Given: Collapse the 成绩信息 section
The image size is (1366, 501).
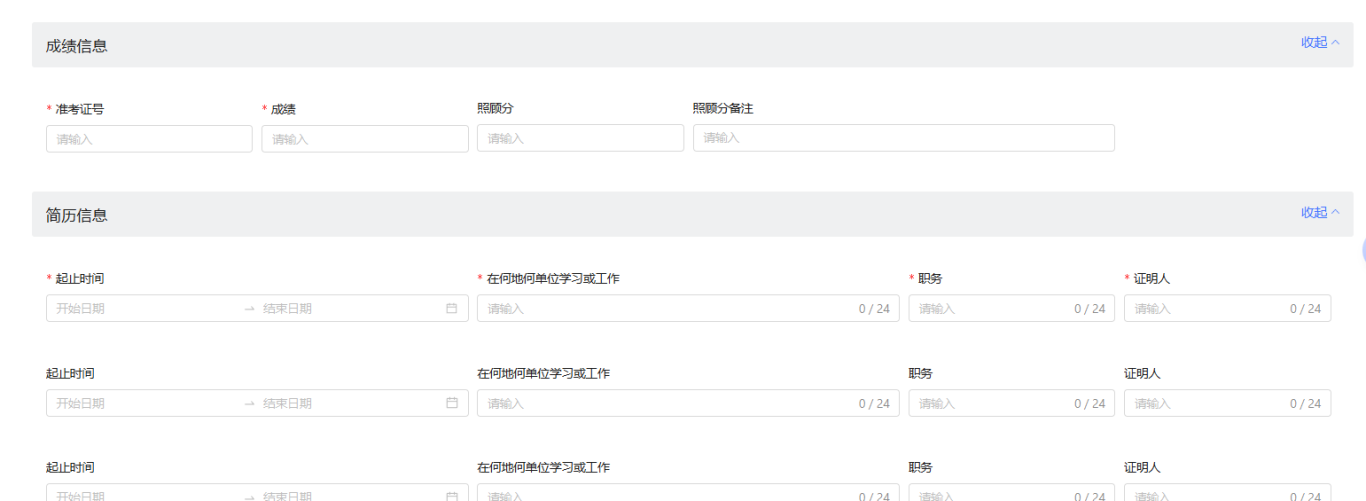Looking at the screenshot, I should 1319,43.
